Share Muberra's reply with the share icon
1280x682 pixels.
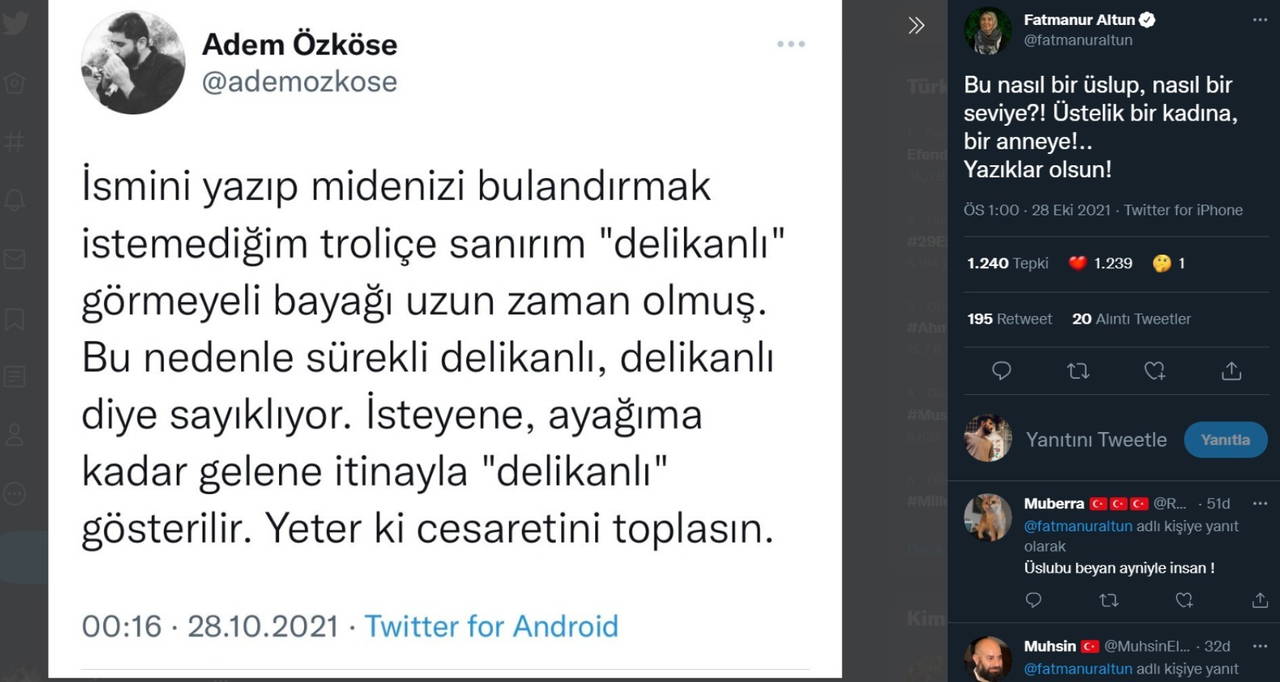(x=1260, y=600)
